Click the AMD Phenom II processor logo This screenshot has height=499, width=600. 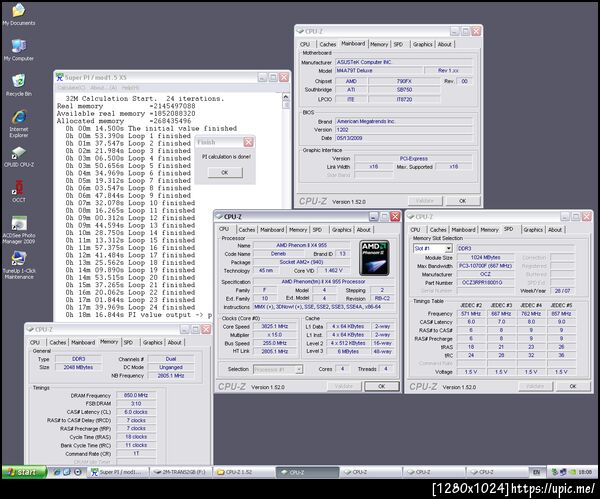[375, 258]
